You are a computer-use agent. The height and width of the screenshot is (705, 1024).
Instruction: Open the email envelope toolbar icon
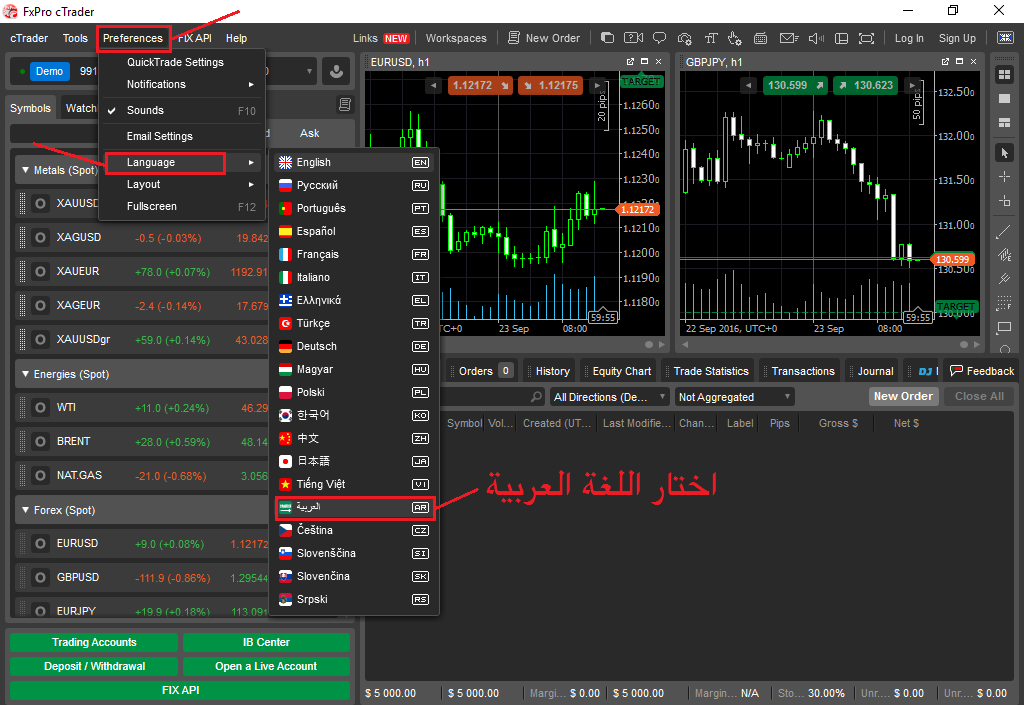789,39
